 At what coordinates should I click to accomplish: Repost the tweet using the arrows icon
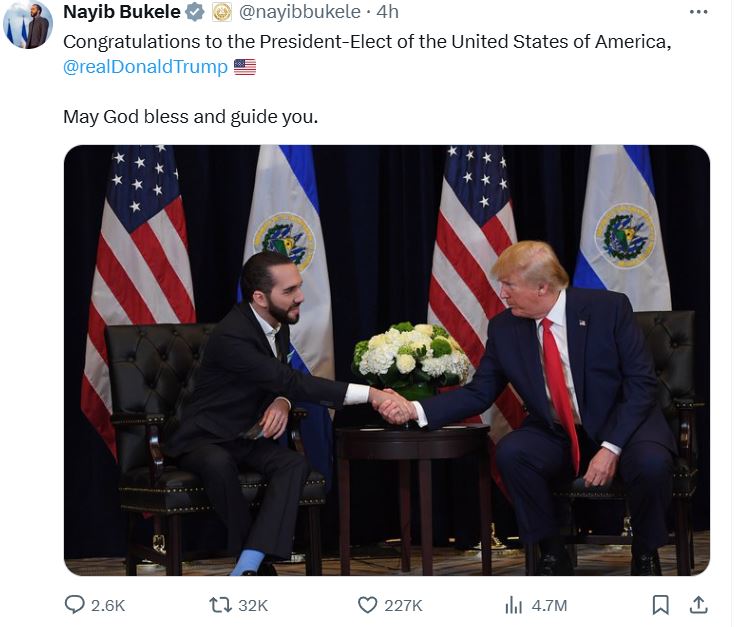pos(219,605)
